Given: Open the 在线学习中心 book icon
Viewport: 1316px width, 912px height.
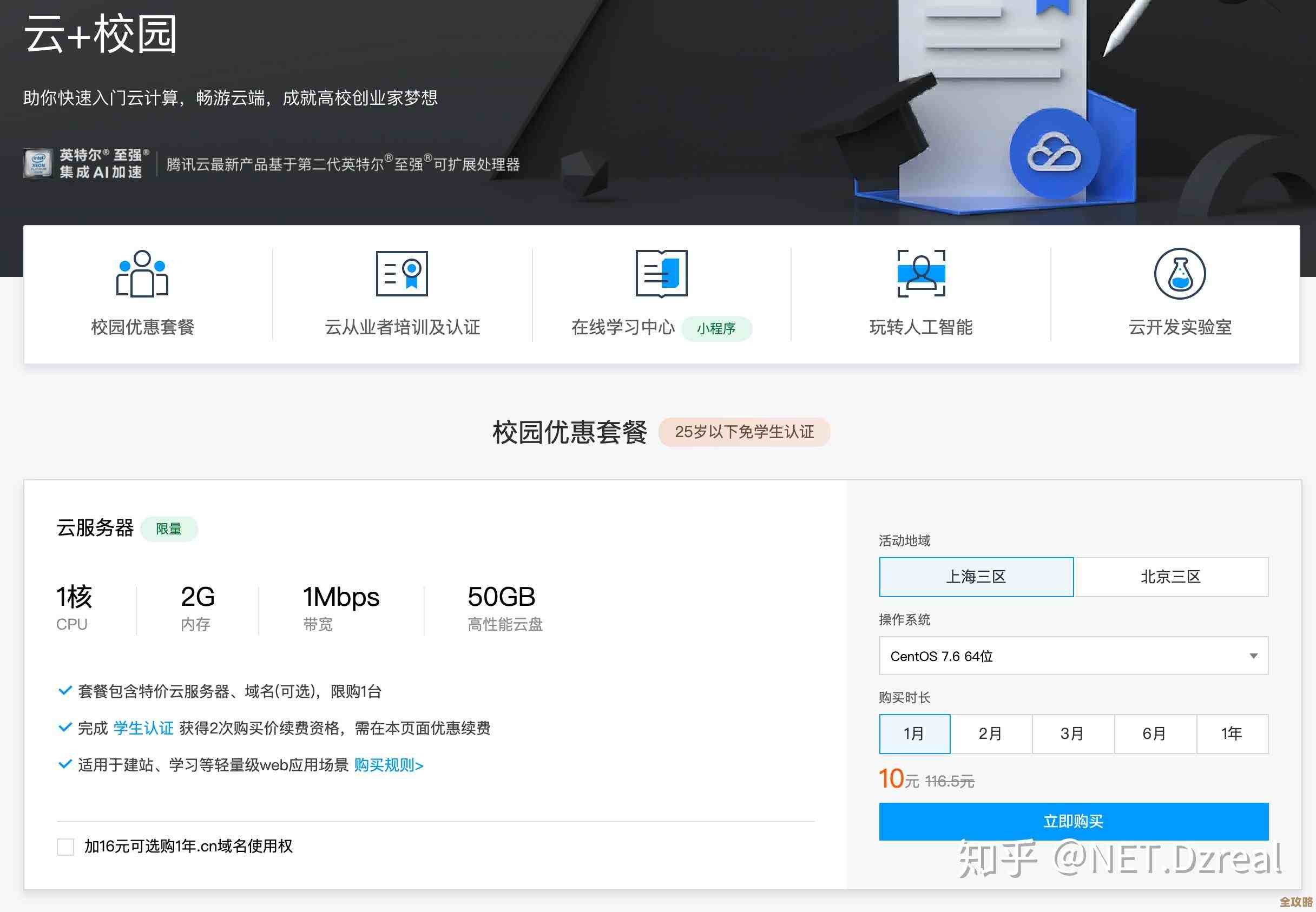Looking at the screenshot, I should click(661, 273).
